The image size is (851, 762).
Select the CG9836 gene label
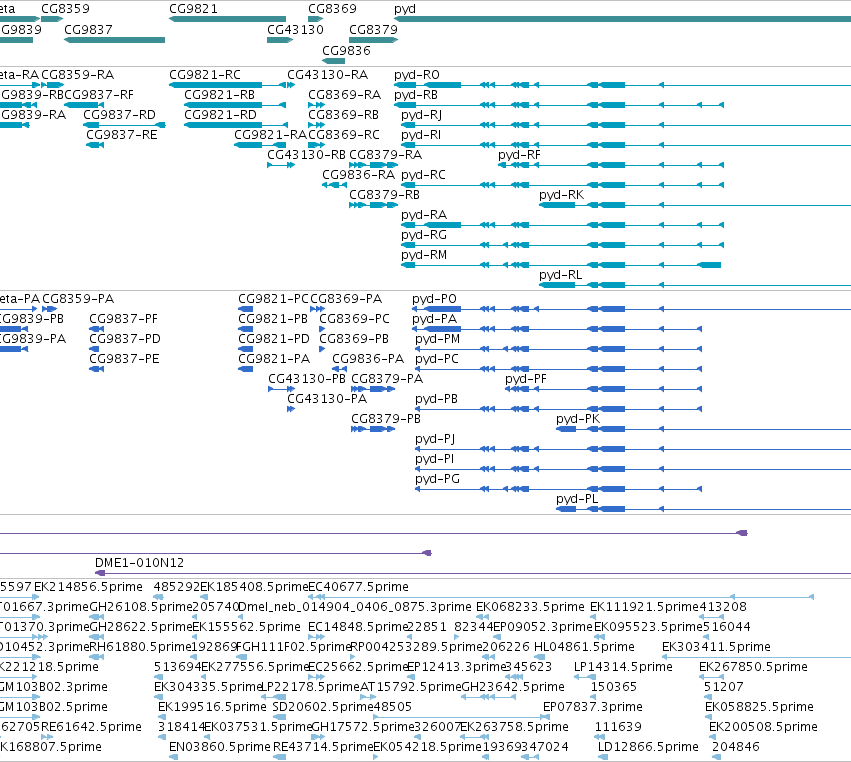346,50
